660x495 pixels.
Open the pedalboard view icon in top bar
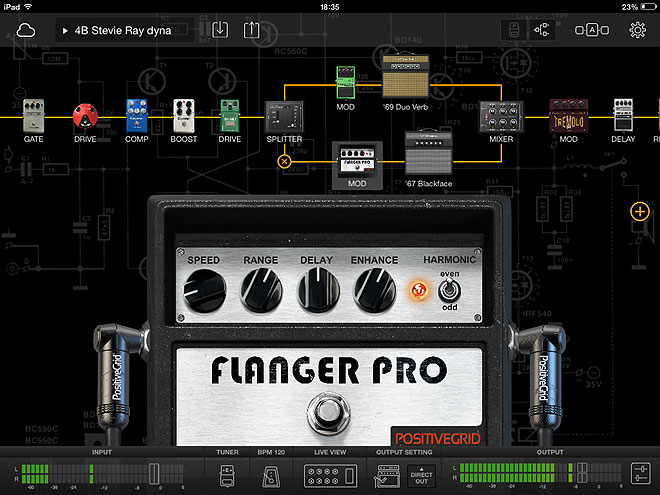pyautogui.click(x=514, y=30)
